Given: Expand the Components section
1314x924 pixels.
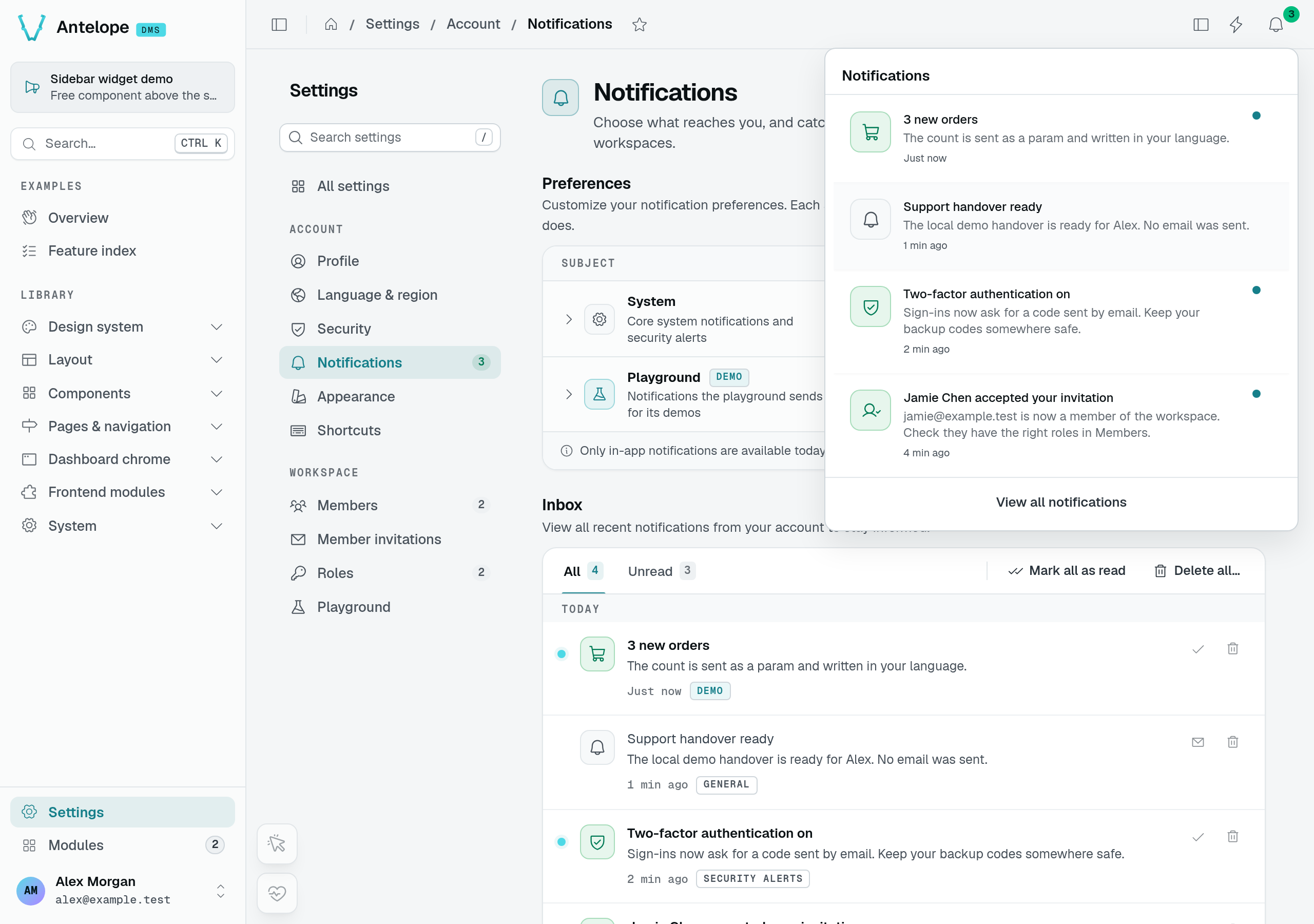Looking at the screenshot, I should [123, 393].
